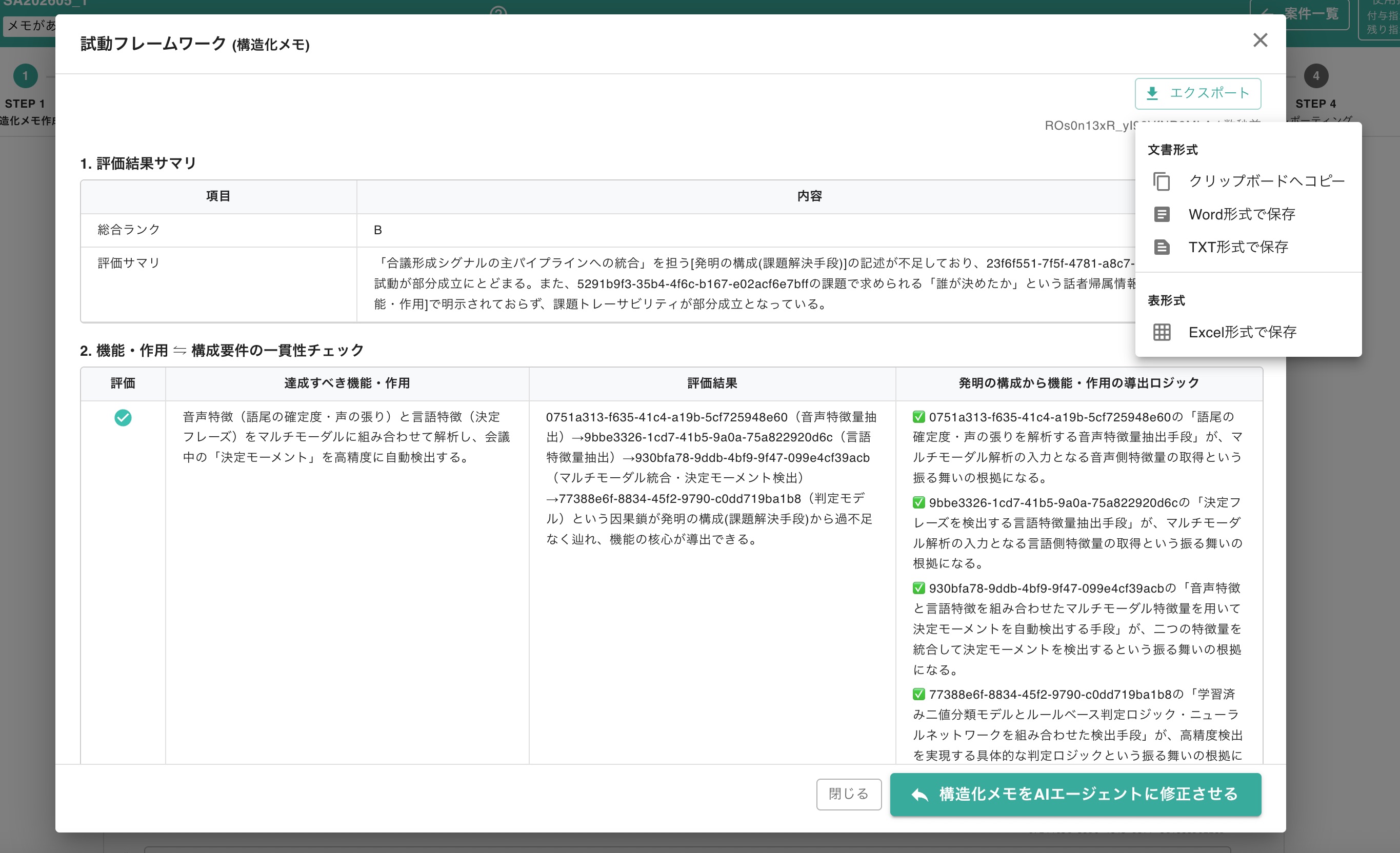Click the STEP 1 circle in the background
This screenshot has height=853, width=1400.
(25, 76)
